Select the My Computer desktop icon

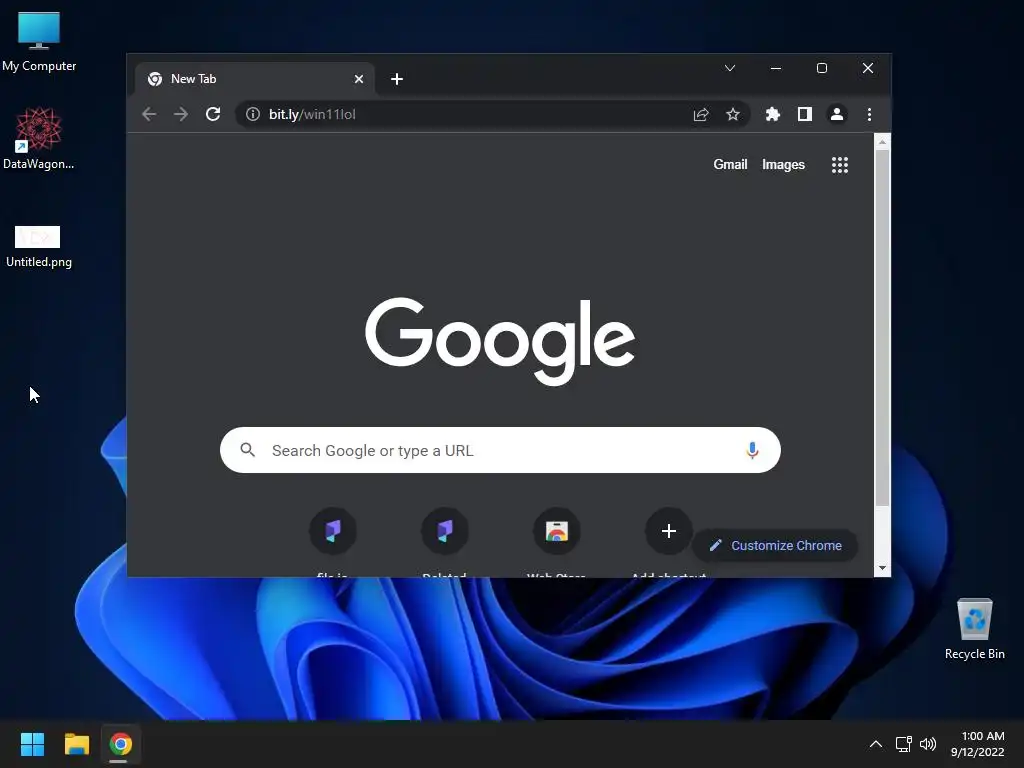pos(39,42)
